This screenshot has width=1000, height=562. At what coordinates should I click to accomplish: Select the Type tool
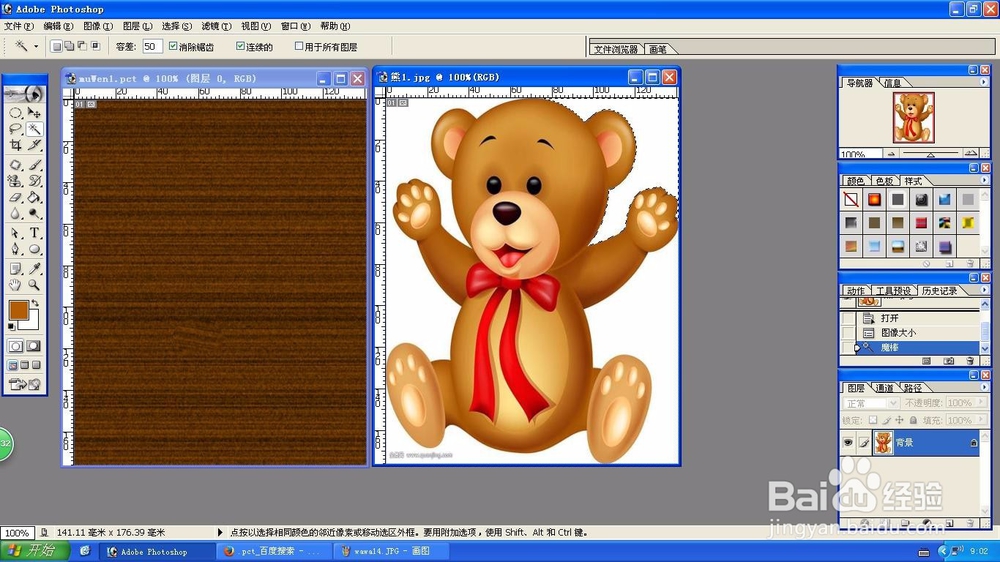coord(34,233)
